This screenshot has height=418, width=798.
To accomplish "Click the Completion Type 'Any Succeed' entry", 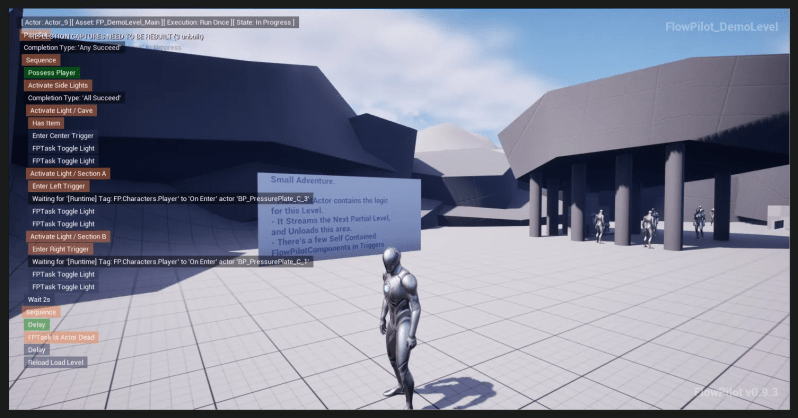I will [x=72, y=47].
